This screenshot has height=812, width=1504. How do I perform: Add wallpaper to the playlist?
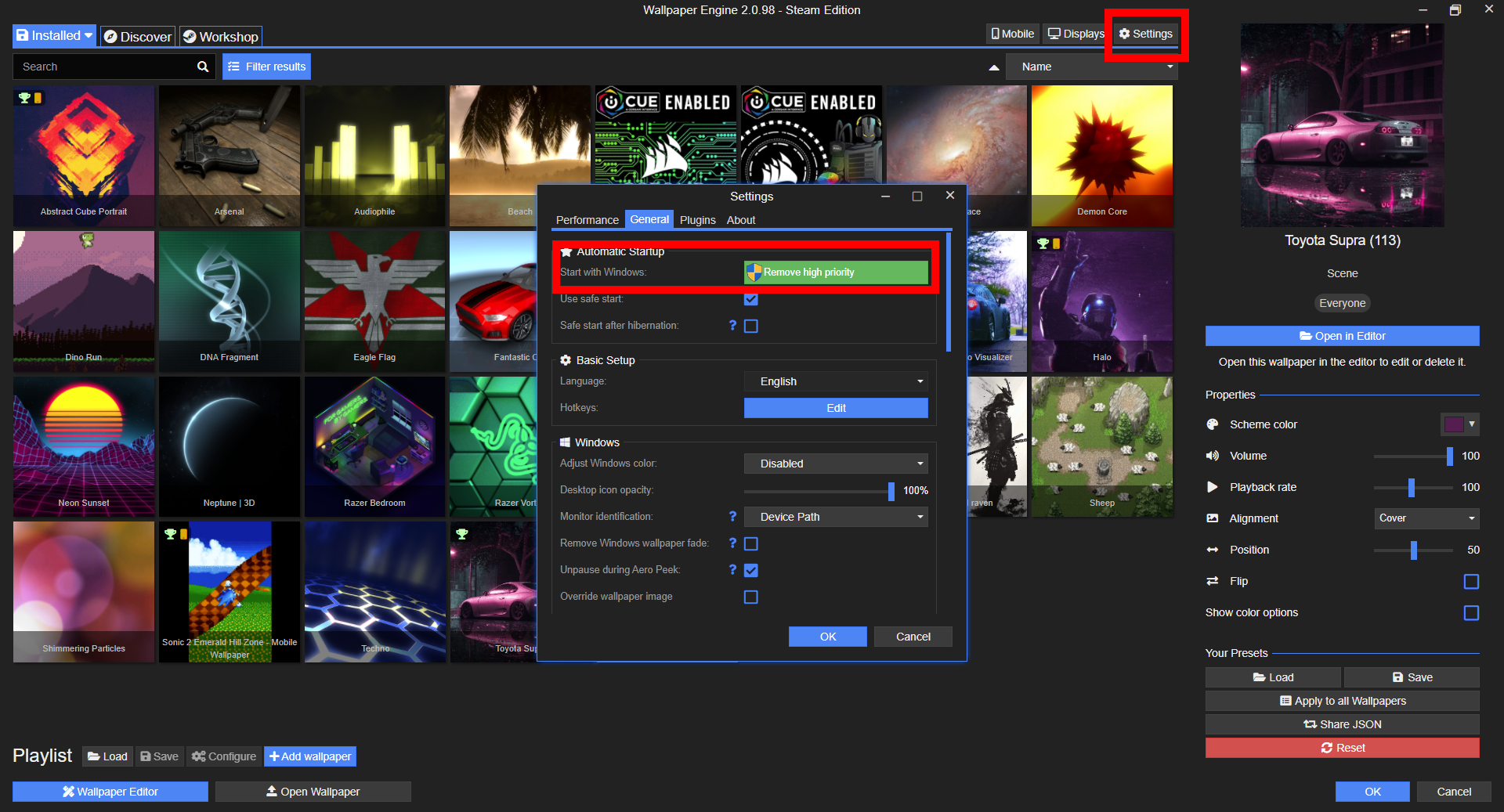coord(310,756)
